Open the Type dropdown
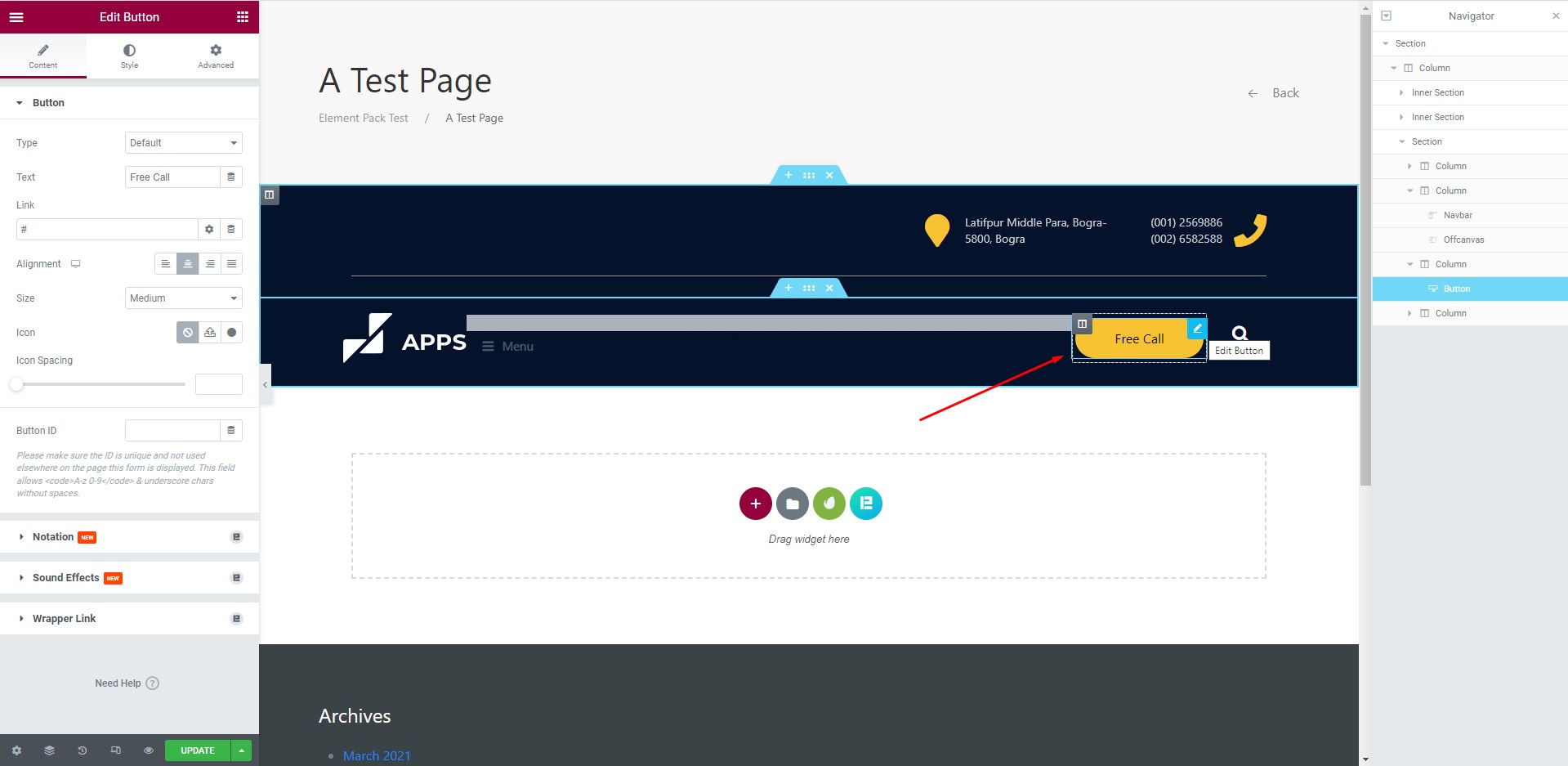 [x=183, y=143]
